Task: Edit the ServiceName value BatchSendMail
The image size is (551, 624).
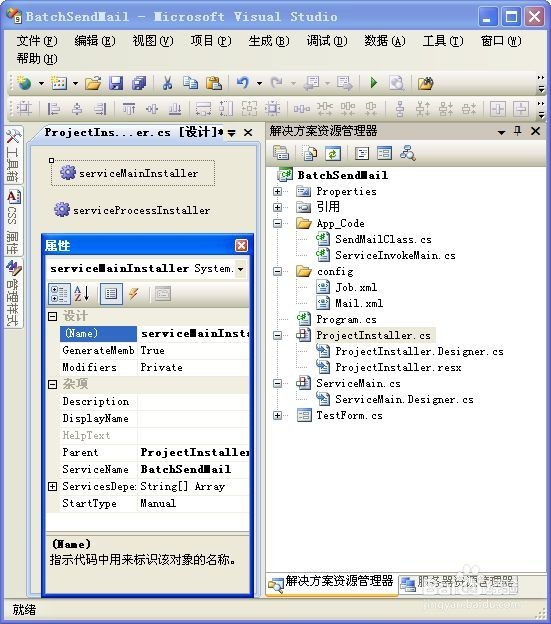Action: coord(193,469)
